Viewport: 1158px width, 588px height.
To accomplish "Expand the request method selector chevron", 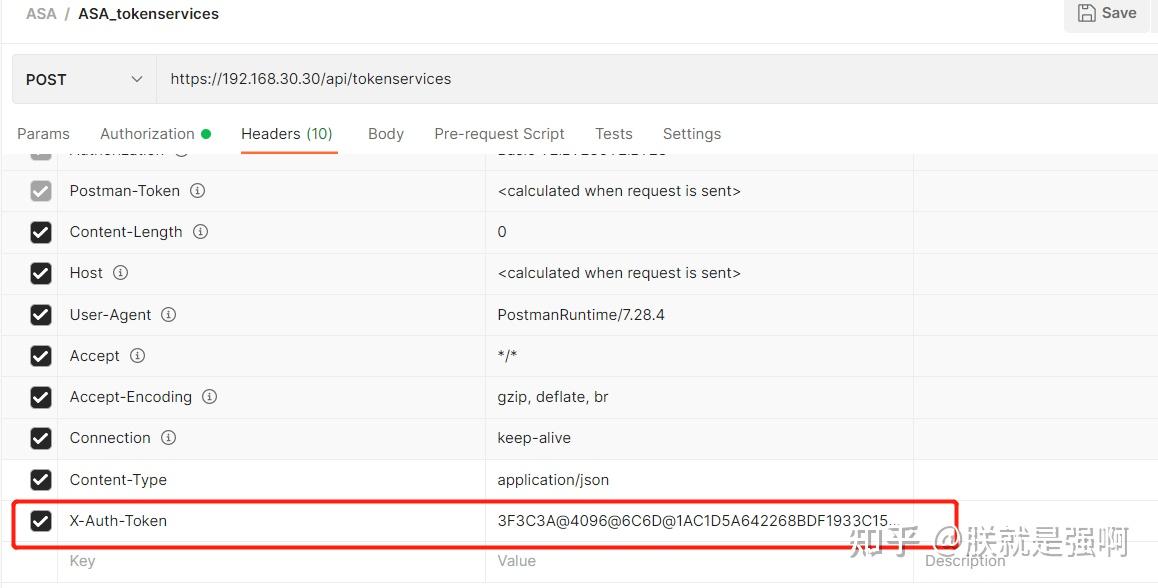I will pos(137,78).
